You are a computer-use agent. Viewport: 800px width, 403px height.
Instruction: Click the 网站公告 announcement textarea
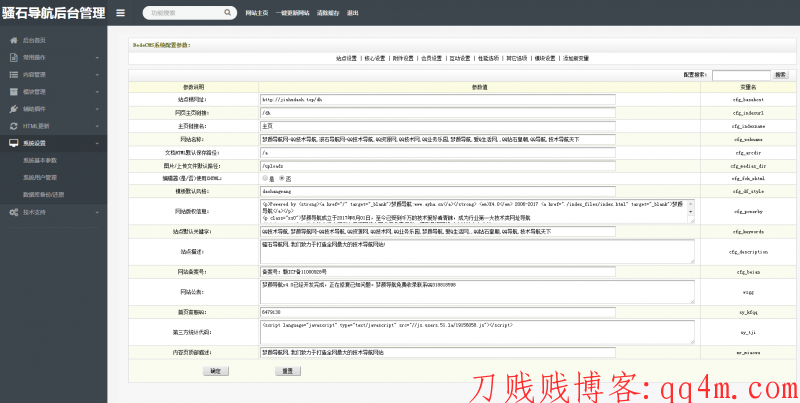click(477, 292)
